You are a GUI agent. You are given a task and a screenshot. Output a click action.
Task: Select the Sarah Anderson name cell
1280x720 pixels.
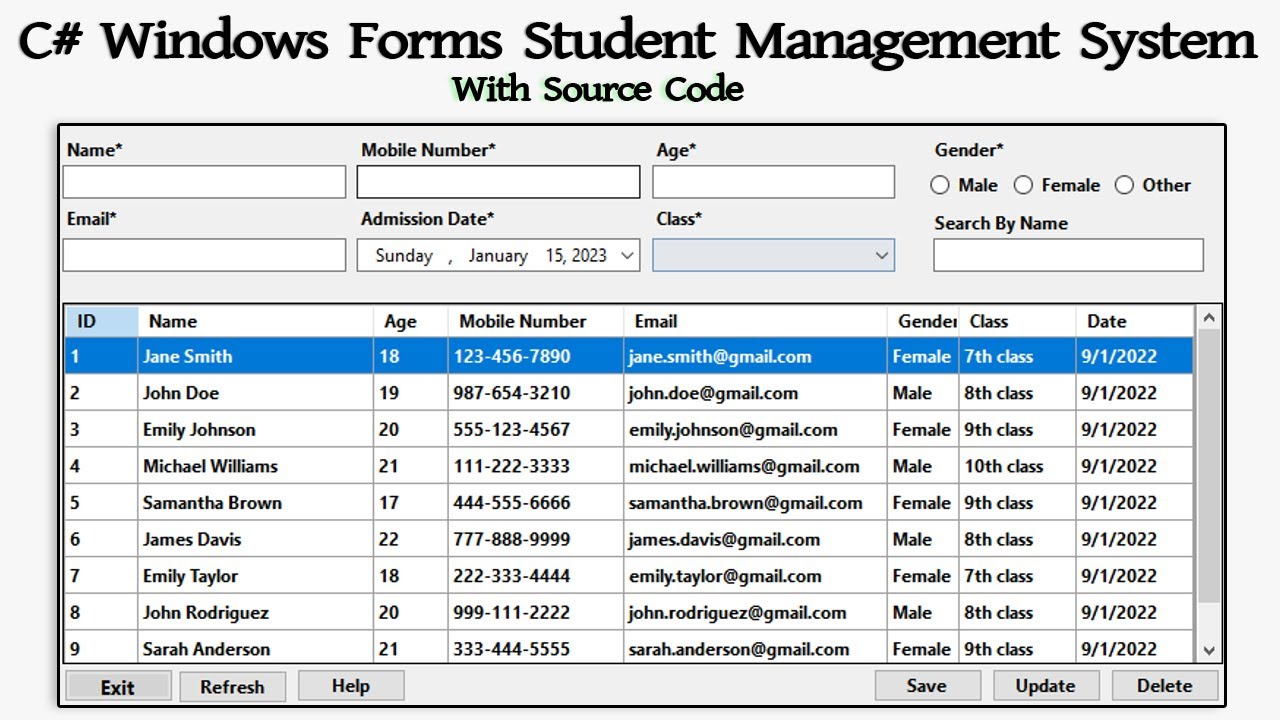point(256,648)
